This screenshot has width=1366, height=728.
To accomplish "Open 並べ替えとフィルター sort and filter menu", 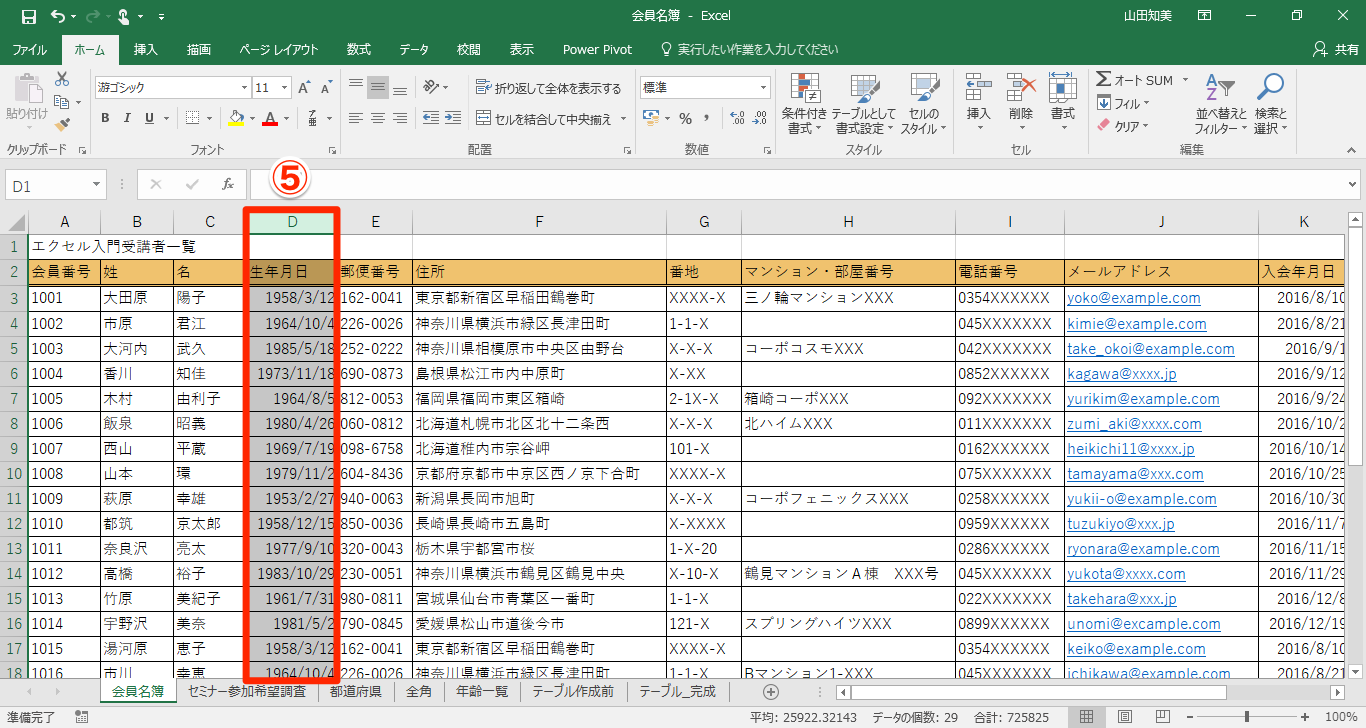I will [1221, 104].
